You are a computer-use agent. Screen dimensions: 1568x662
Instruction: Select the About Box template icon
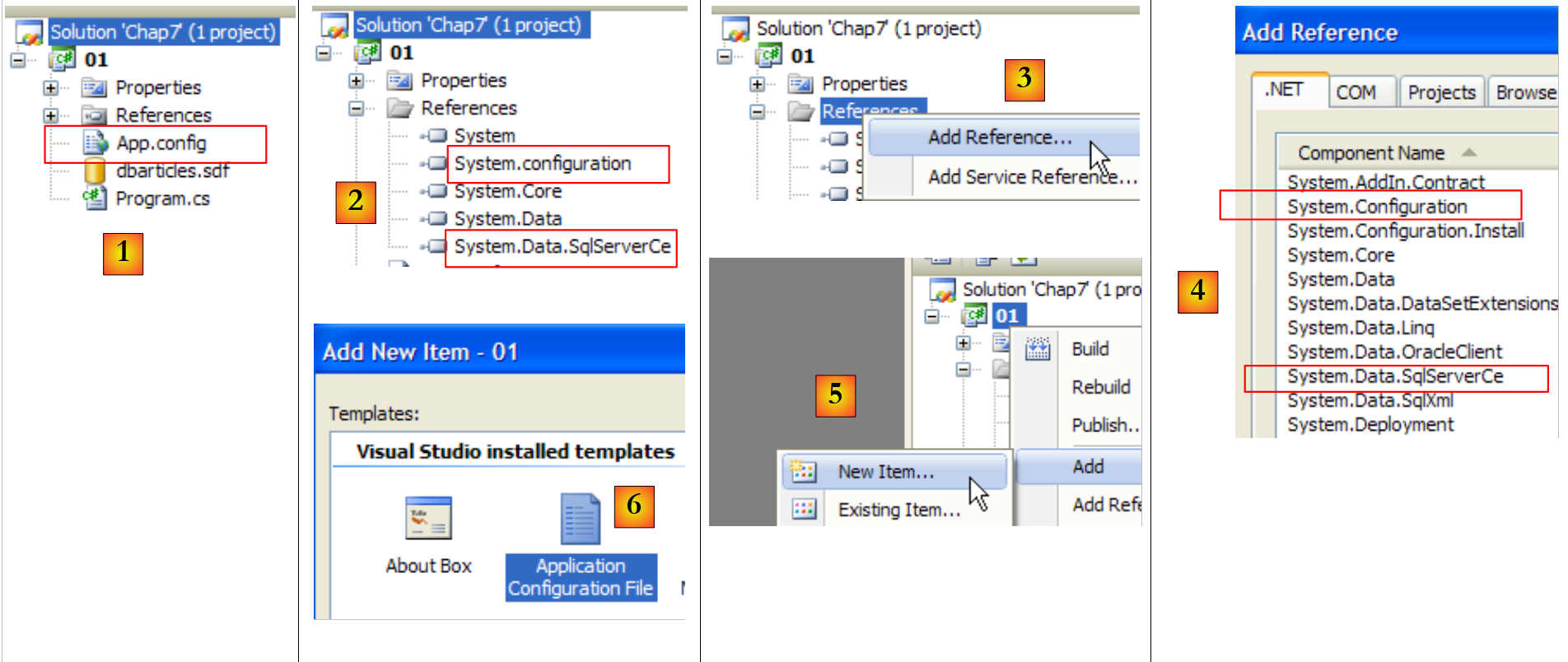click(428, 518)
